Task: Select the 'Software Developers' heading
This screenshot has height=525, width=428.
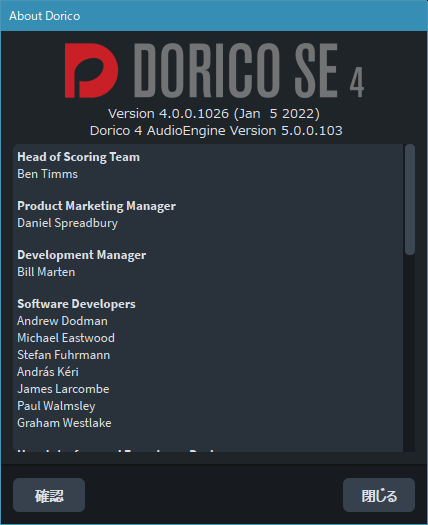Action: coord(76,304)
